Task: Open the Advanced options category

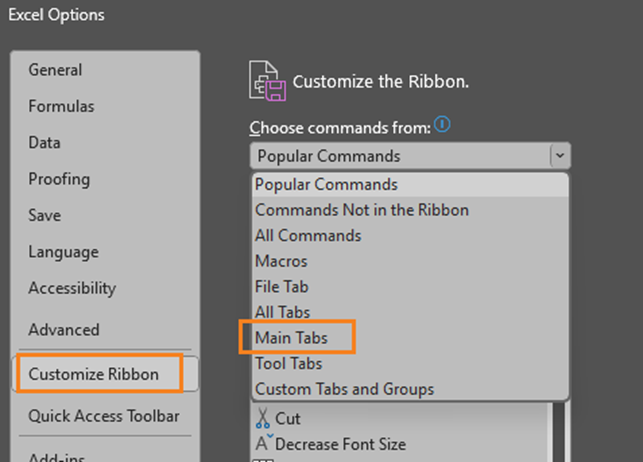Action: tap(105, 330)
